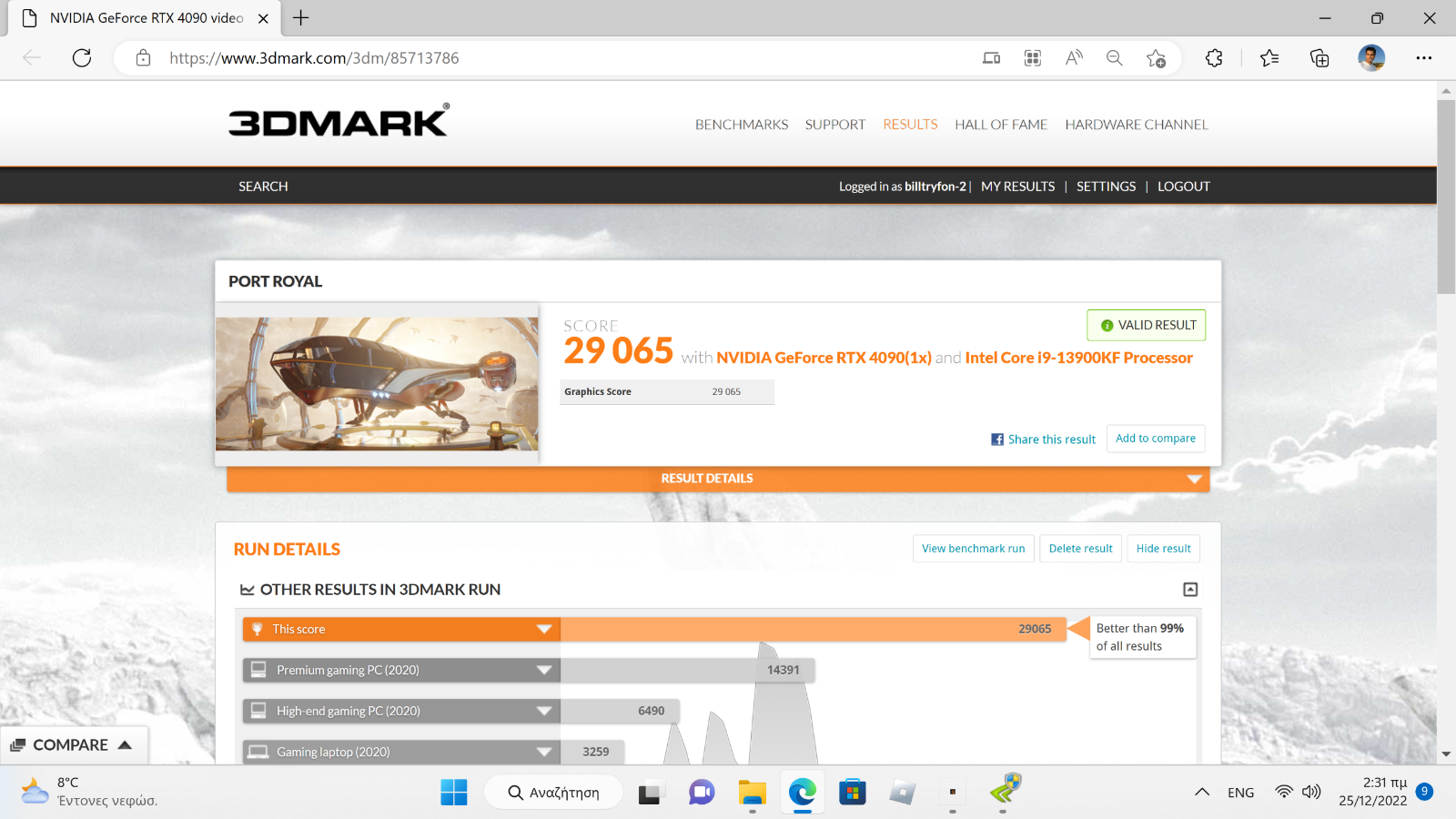This screenshot has height=819, width=1456.
Task: Open browser Settings and more menu
Action: point(1424,58)
